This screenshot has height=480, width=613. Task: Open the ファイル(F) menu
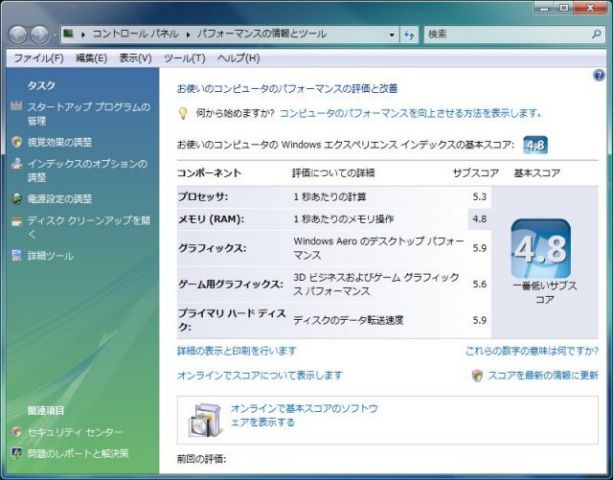[38, 58]
